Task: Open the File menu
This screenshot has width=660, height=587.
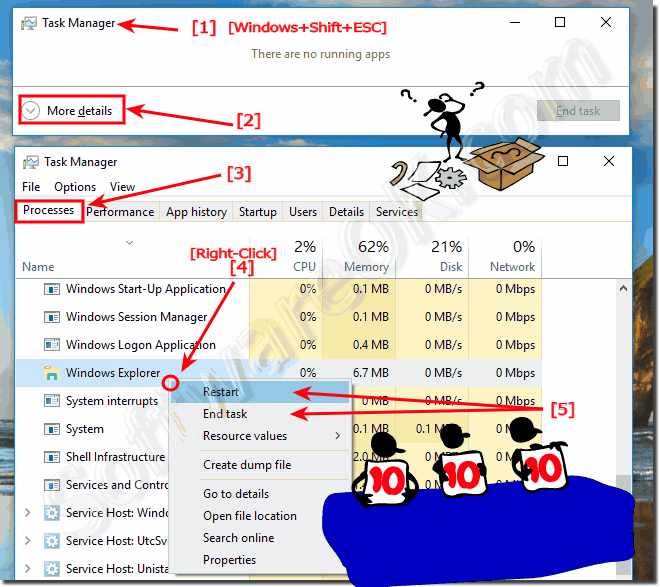Action: pyautogui.click(x=31, y=187)
